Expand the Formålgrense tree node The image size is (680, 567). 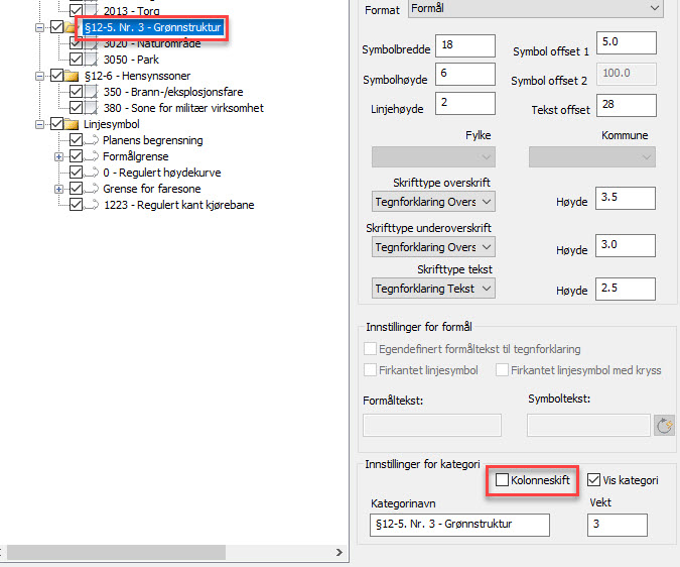58,157
